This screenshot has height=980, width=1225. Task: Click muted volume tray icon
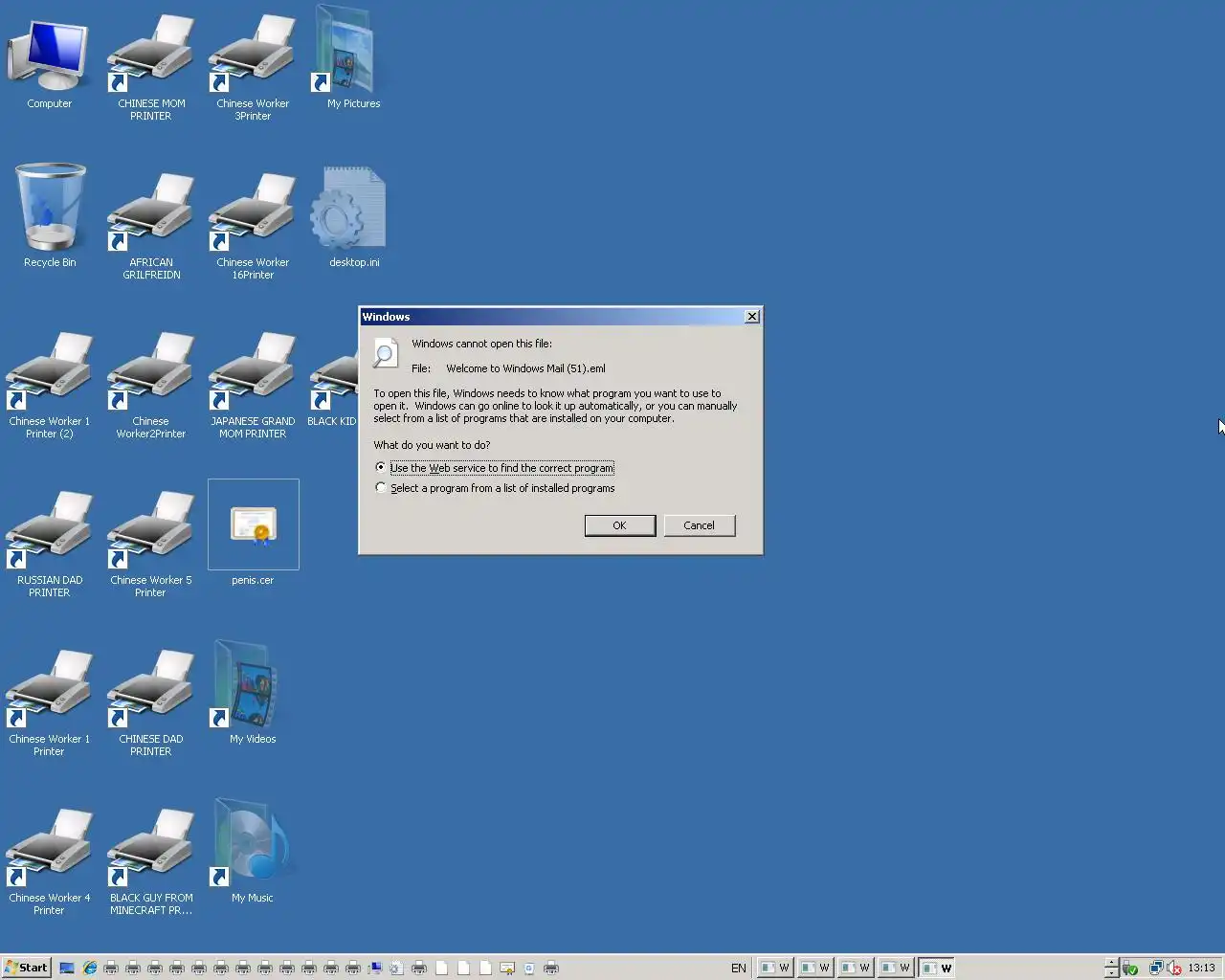click(1175, 969)
